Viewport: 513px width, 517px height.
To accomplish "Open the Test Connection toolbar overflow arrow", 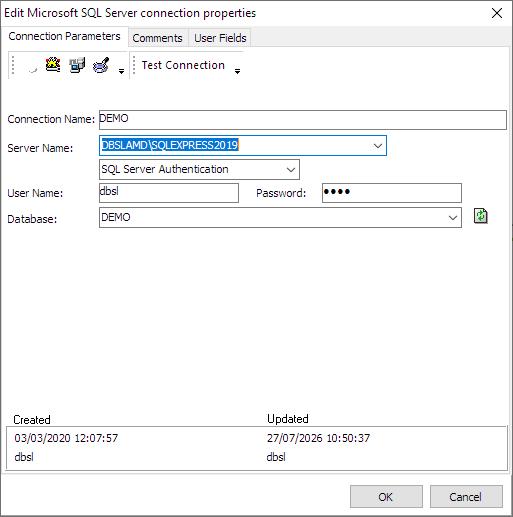I will (x=237, y=71).
